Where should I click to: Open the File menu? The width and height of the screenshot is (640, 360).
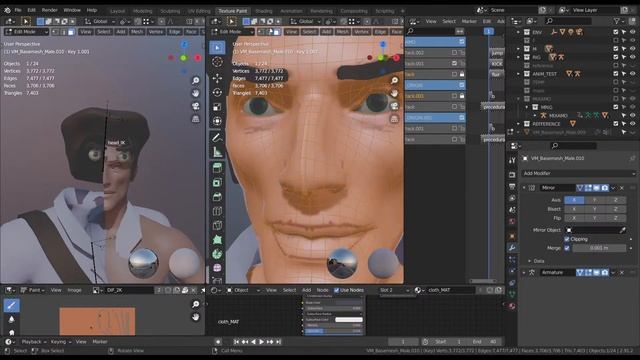pyautogui.click(x=18, y=10)
